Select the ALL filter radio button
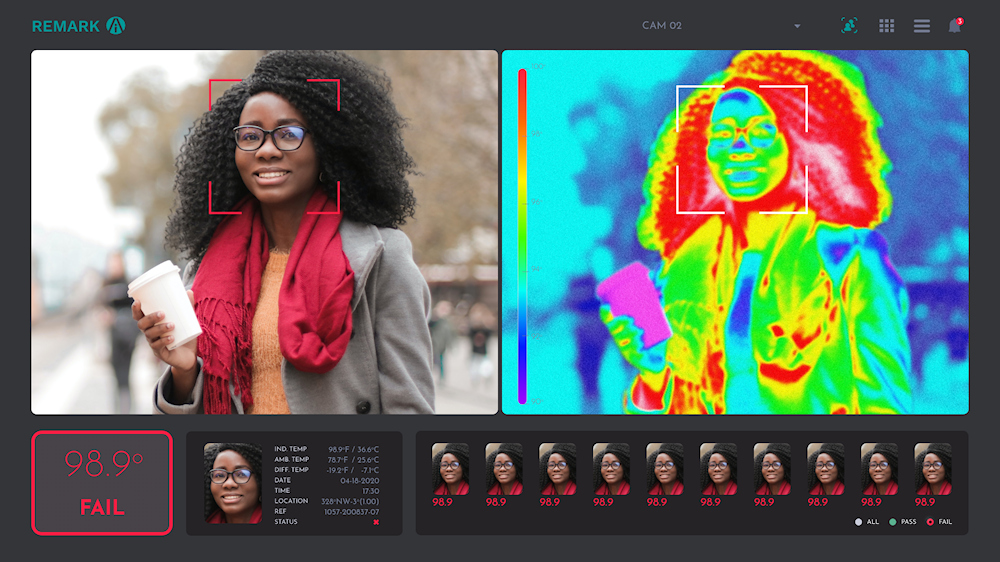The image size is (1000, 562). pos(858,522)
